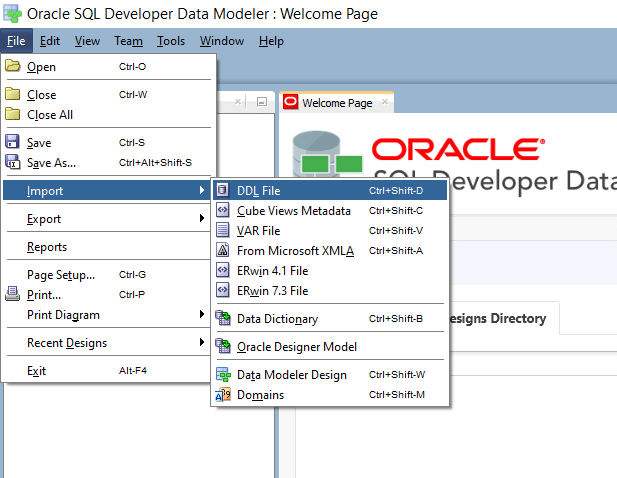Choose Save from File menu
Screen dimensions: 617x478
[x=107, y=142]
